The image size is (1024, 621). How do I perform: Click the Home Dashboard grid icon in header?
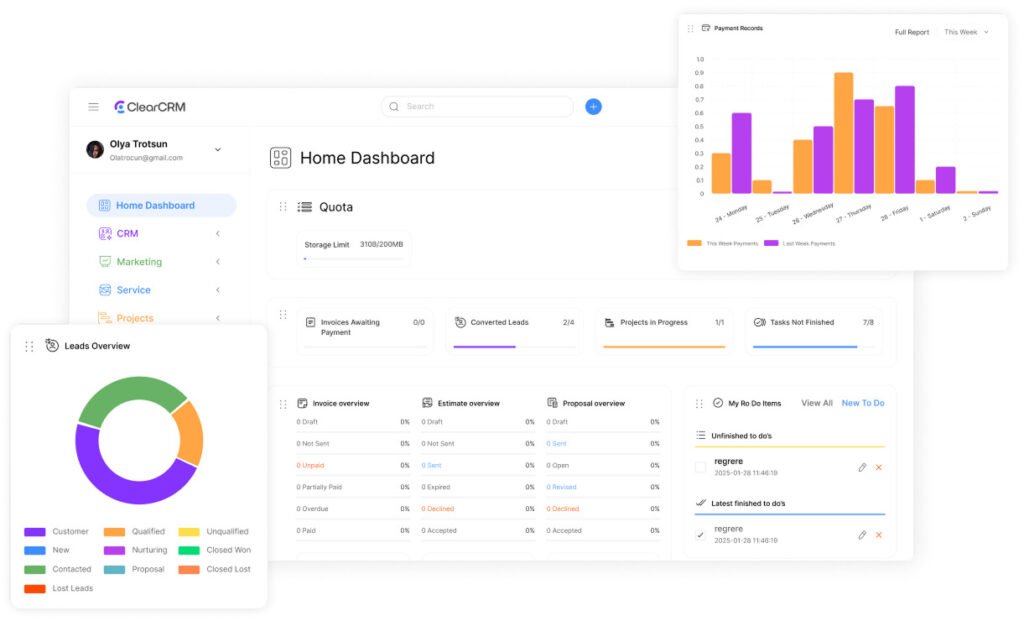[x=279, y=158]
